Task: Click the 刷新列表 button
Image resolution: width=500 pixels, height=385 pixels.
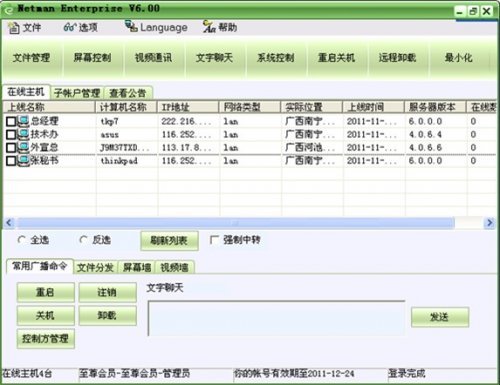Action: point(169,241)
